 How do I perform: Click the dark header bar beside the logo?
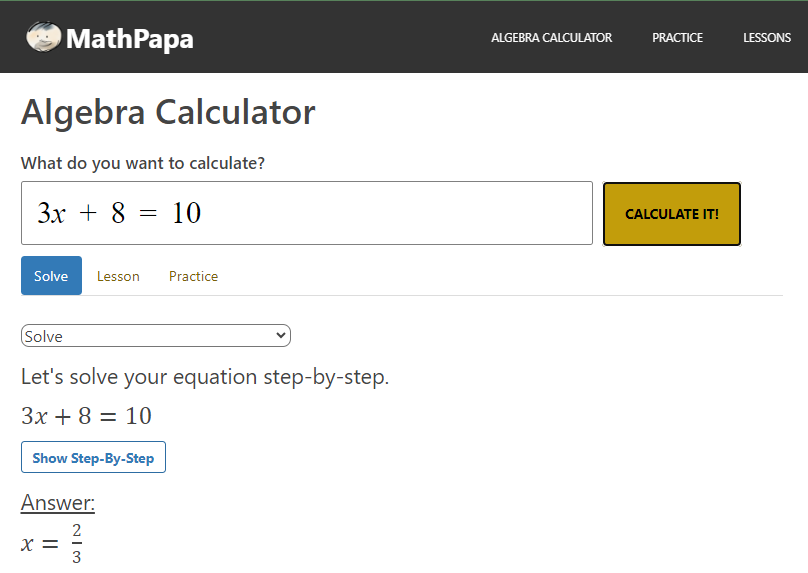(340, 38)
